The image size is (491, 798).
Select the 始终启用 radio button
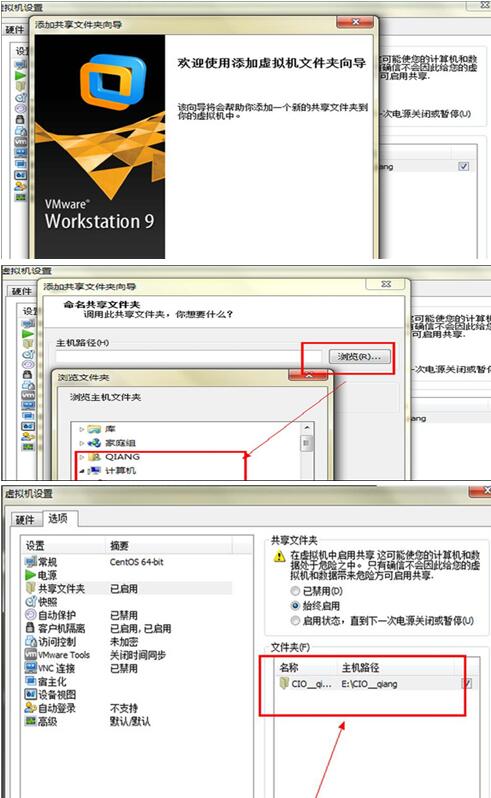(x=295, y=606)
